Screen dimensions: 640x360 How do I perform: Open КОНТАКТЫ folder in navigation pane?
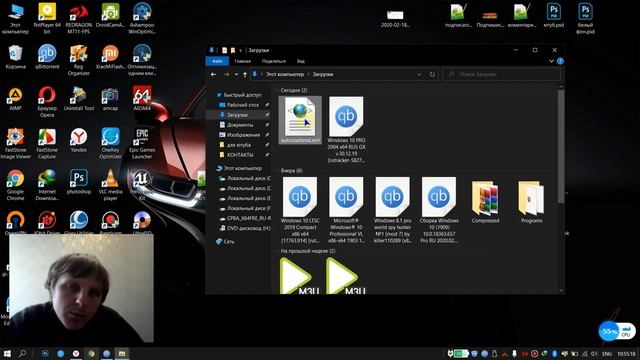point(236,155)
